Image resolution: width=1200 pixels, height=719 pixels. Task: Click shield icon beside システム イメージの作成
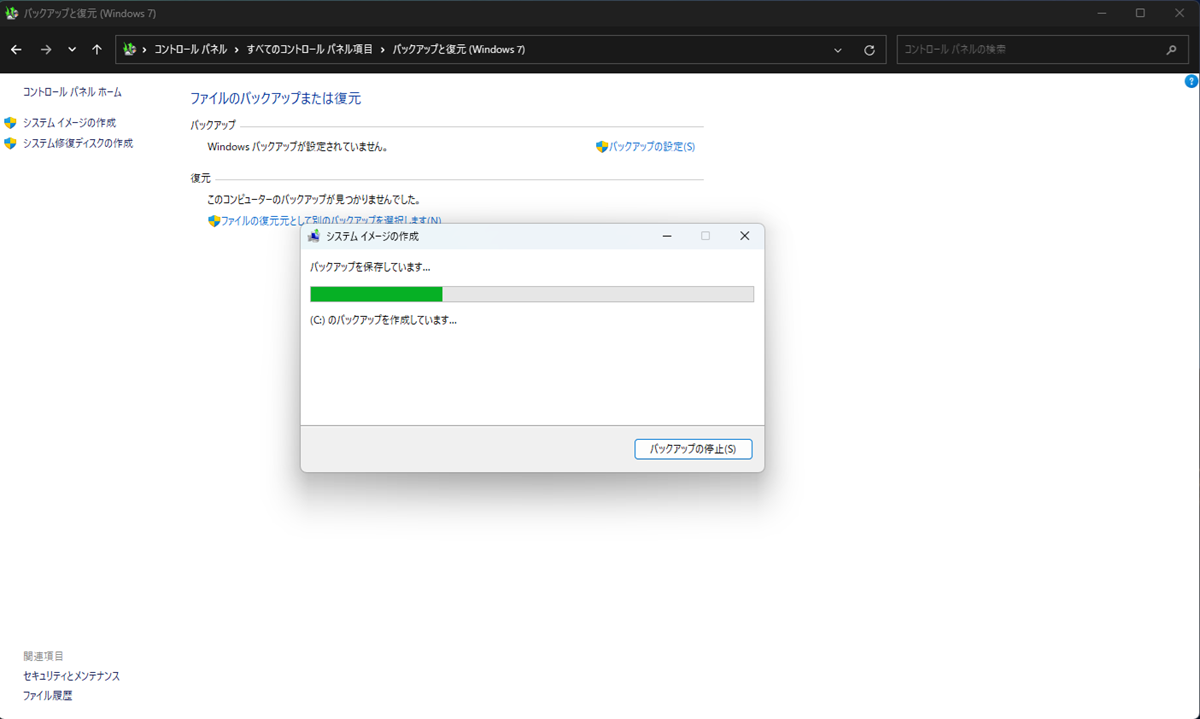(11, 123)
